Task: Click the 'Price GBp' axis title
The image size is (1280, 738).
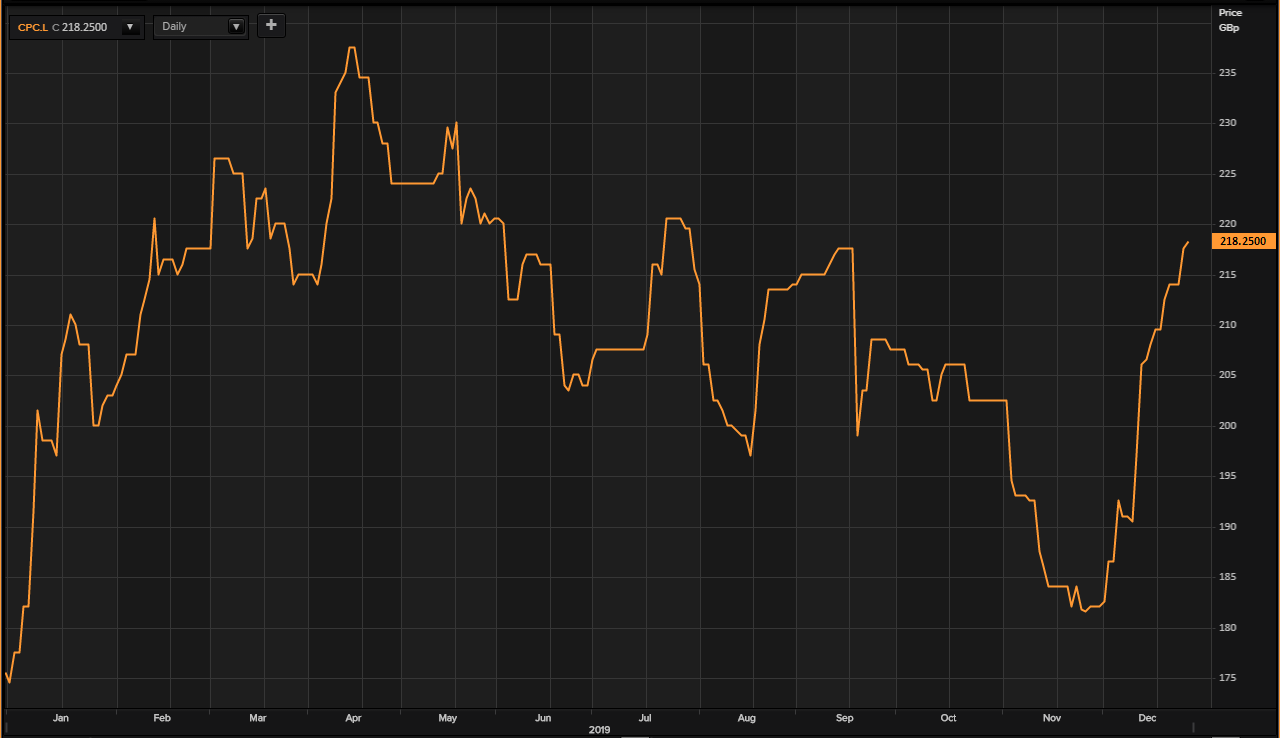Action: pos(1230,20)
